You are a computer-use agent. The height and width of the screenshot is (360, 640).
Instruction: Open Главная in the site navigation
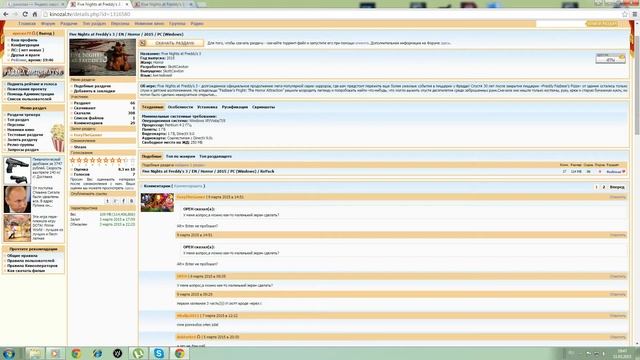coord(27,24)
